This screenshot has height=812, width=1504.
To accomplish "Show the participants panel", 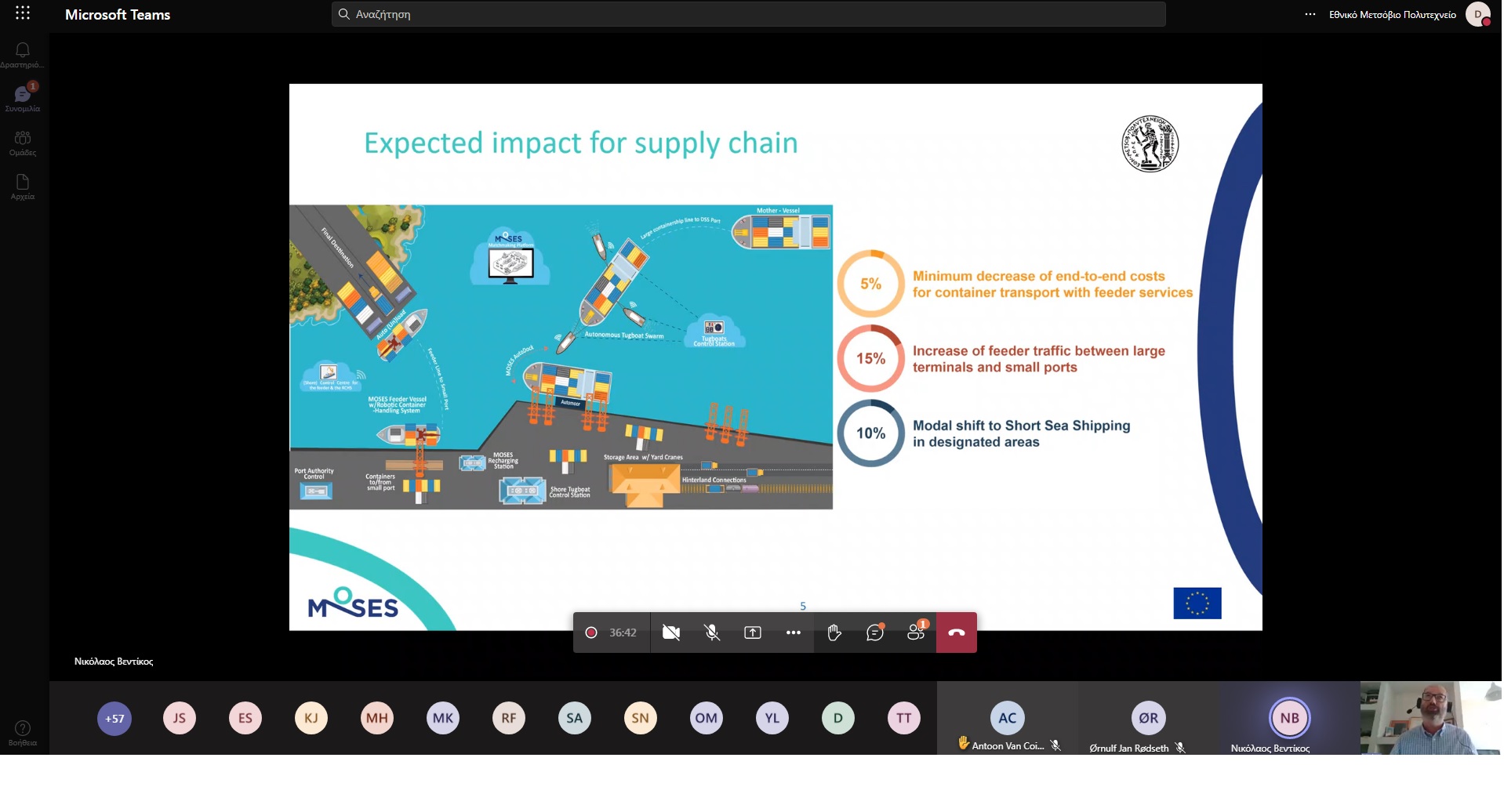I will pyautogui.click(x=917, y=631).
